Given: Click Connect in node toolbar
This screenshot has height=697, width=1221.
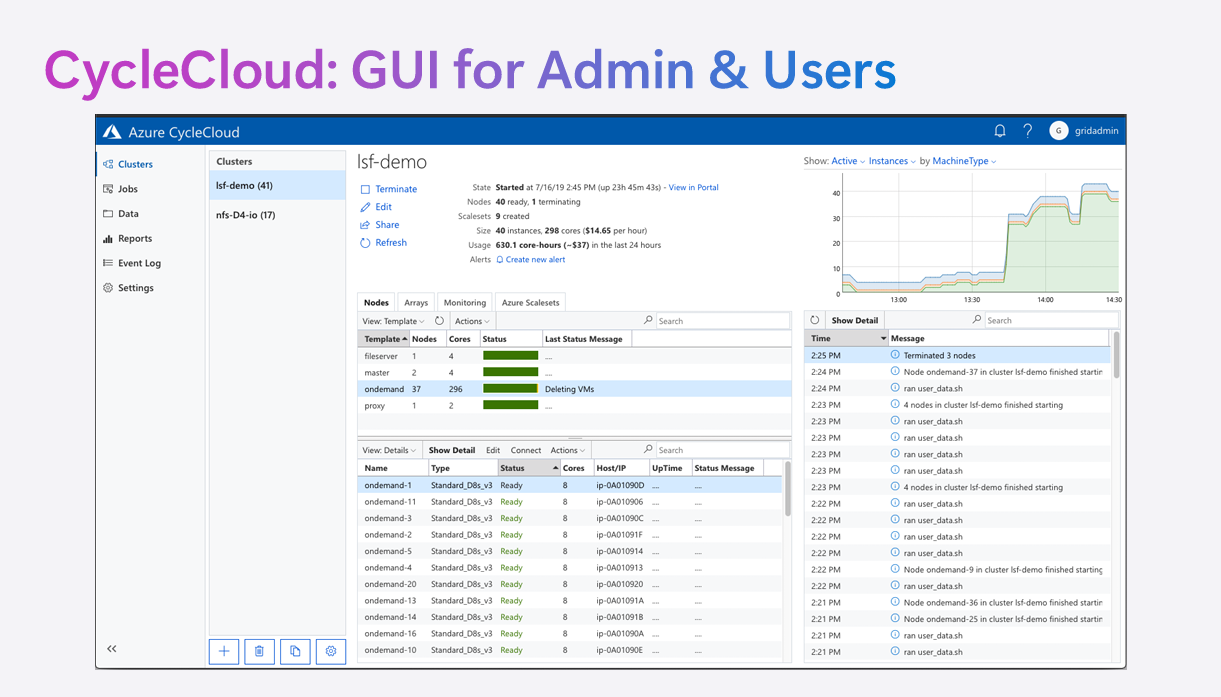Looking at the screenshot, I should (526, 450).
